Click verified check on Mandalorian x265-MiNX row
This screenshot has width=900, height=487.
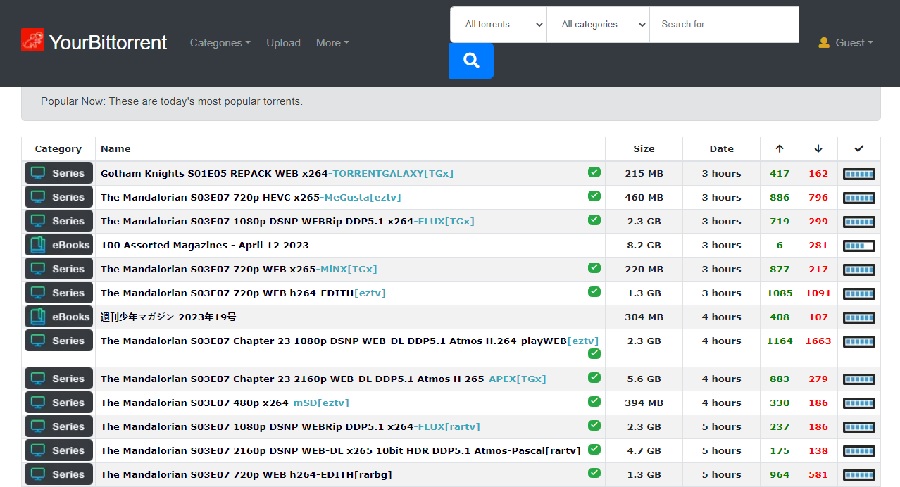(594, 268)
